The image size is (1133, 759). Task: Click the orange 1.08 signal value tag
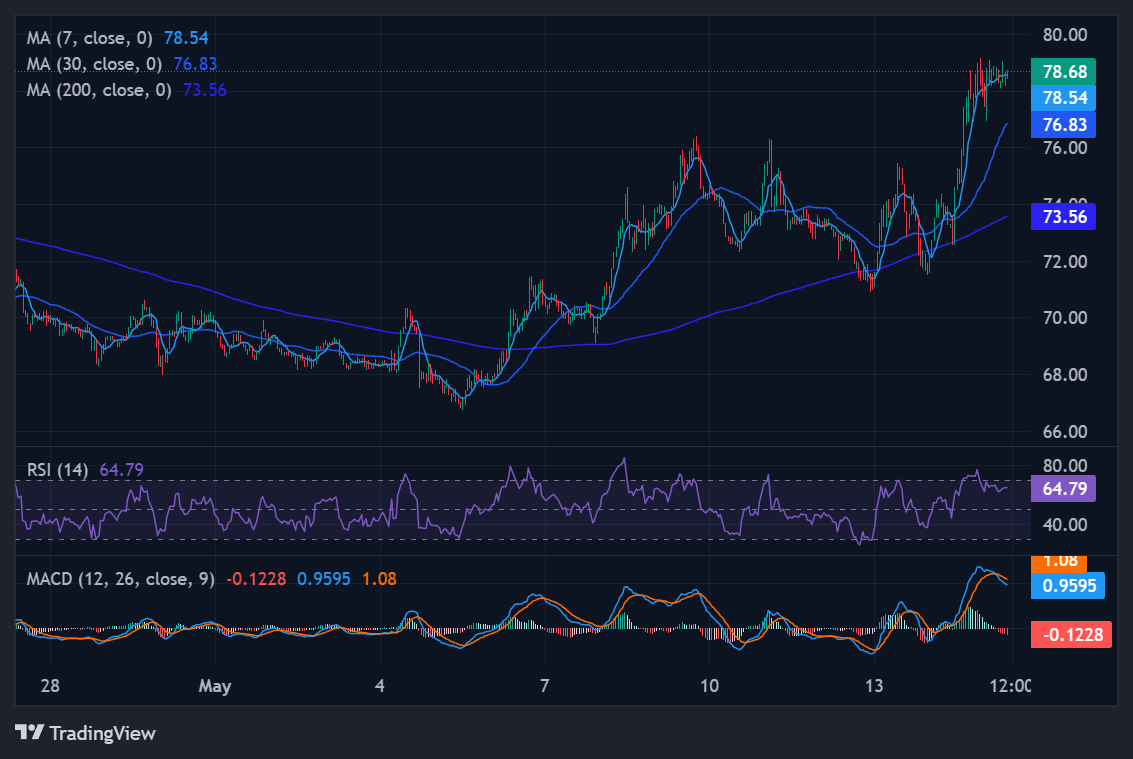coord(1059,562)
